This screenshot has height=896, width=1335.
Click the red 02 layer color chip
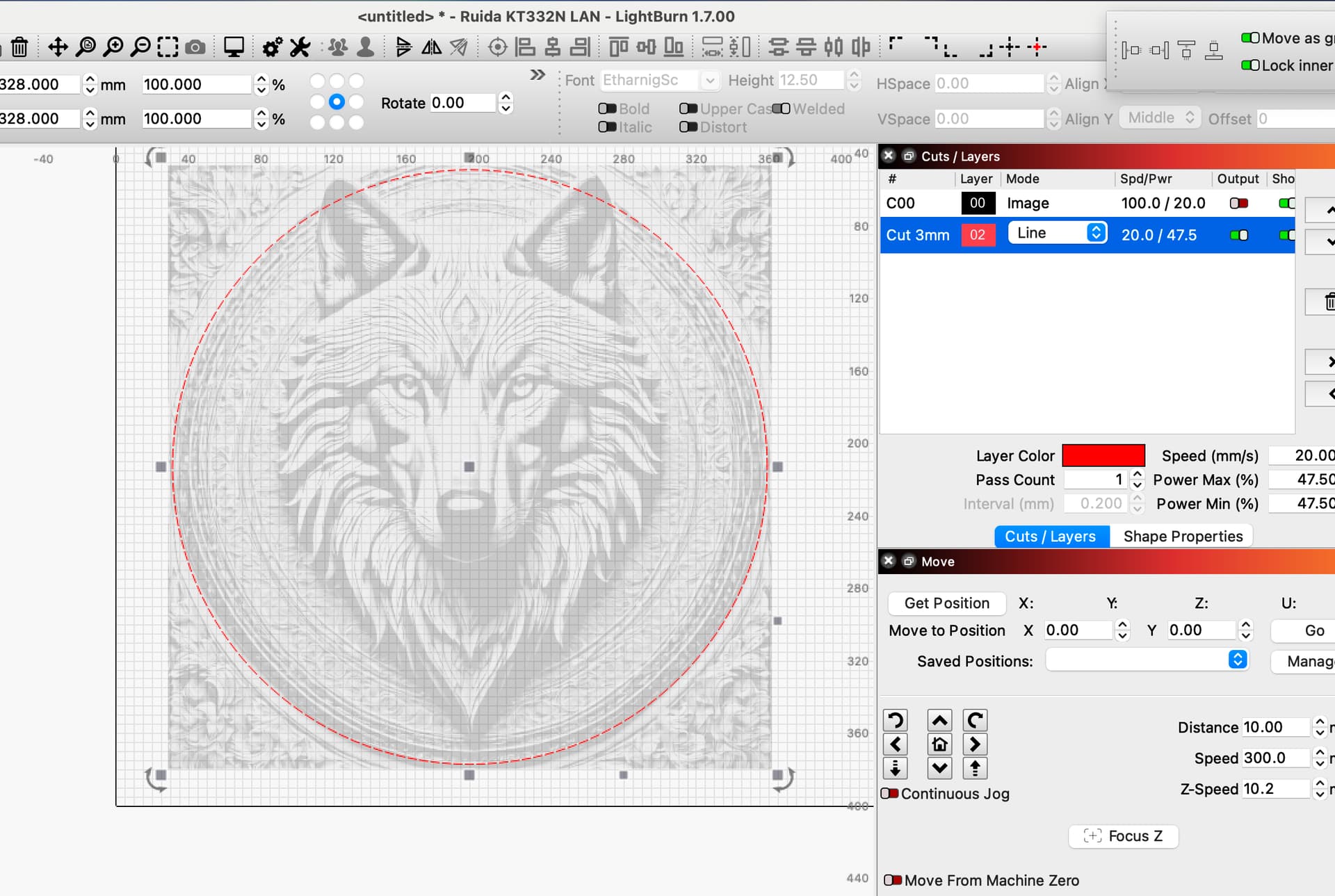[x=978, y=235]
